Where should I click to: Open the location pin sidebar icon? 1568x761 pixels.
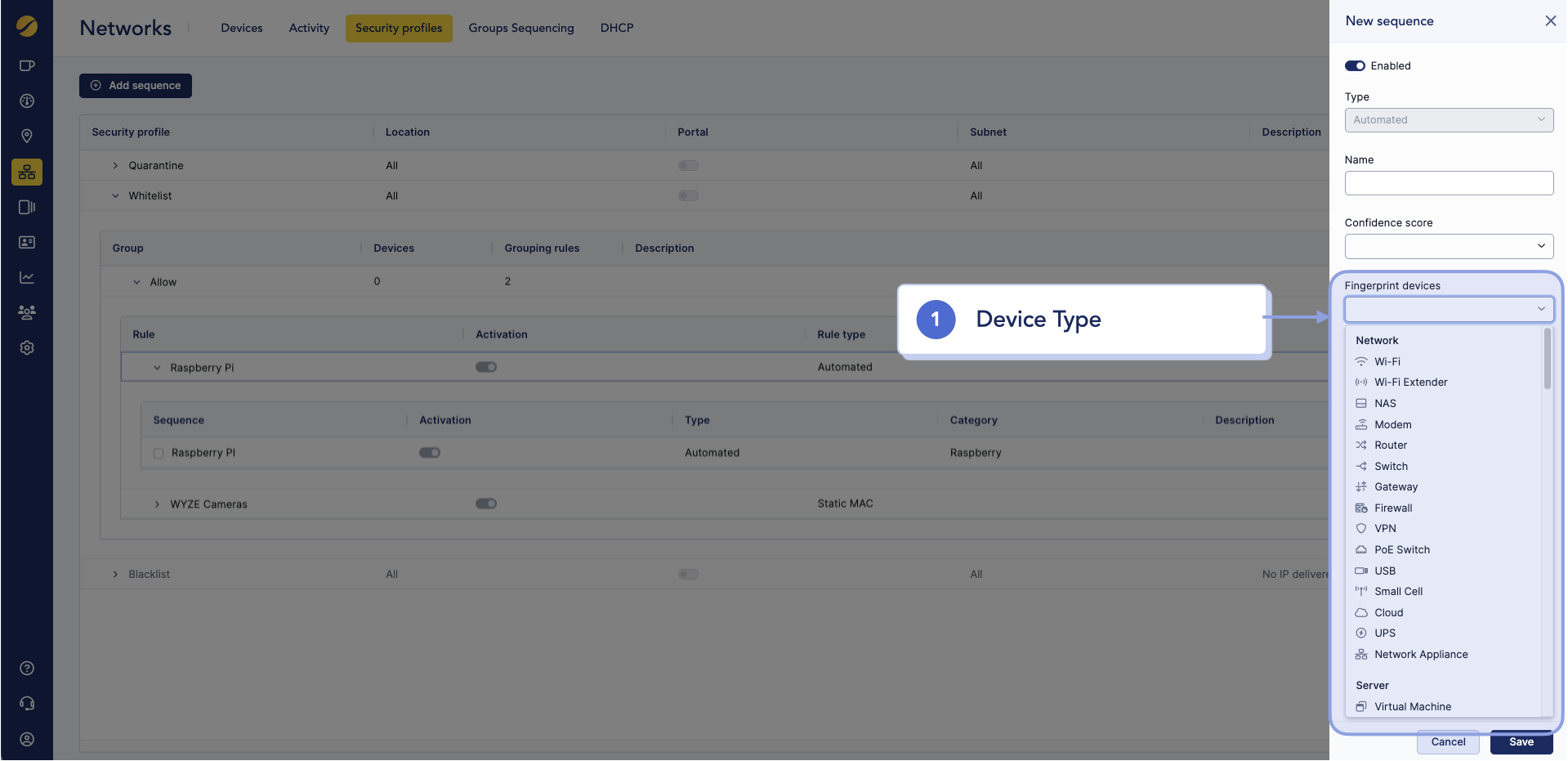tap(27, 136)
